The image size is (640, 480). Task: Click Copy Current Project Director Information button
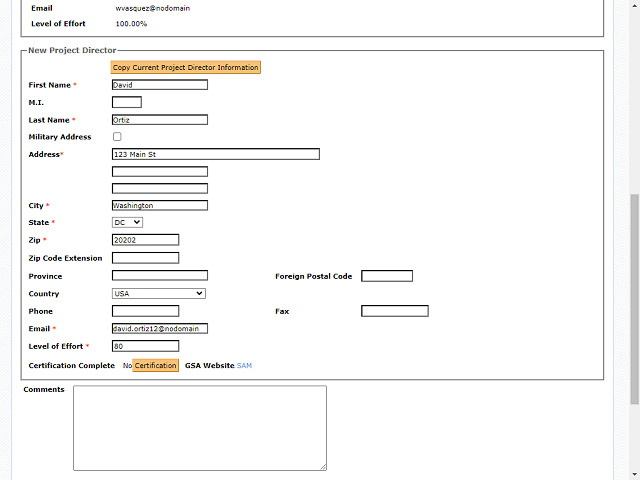tap(186, 67)
